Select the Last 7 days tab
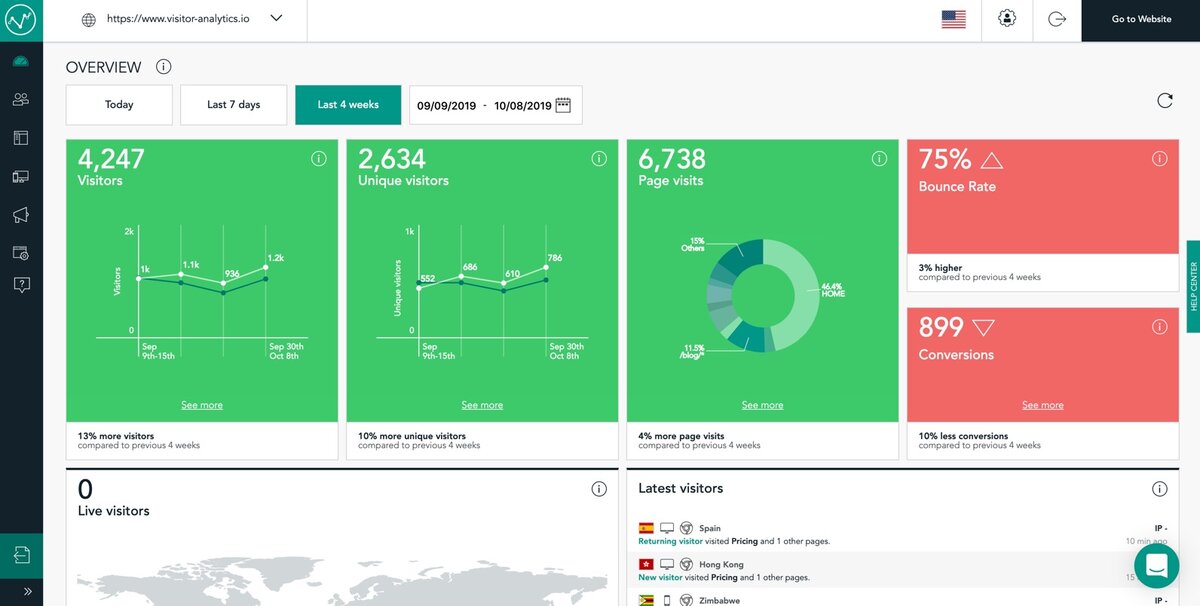This screenshot has width=1200, height=606. pyautogui.click(x=233, y=103)
